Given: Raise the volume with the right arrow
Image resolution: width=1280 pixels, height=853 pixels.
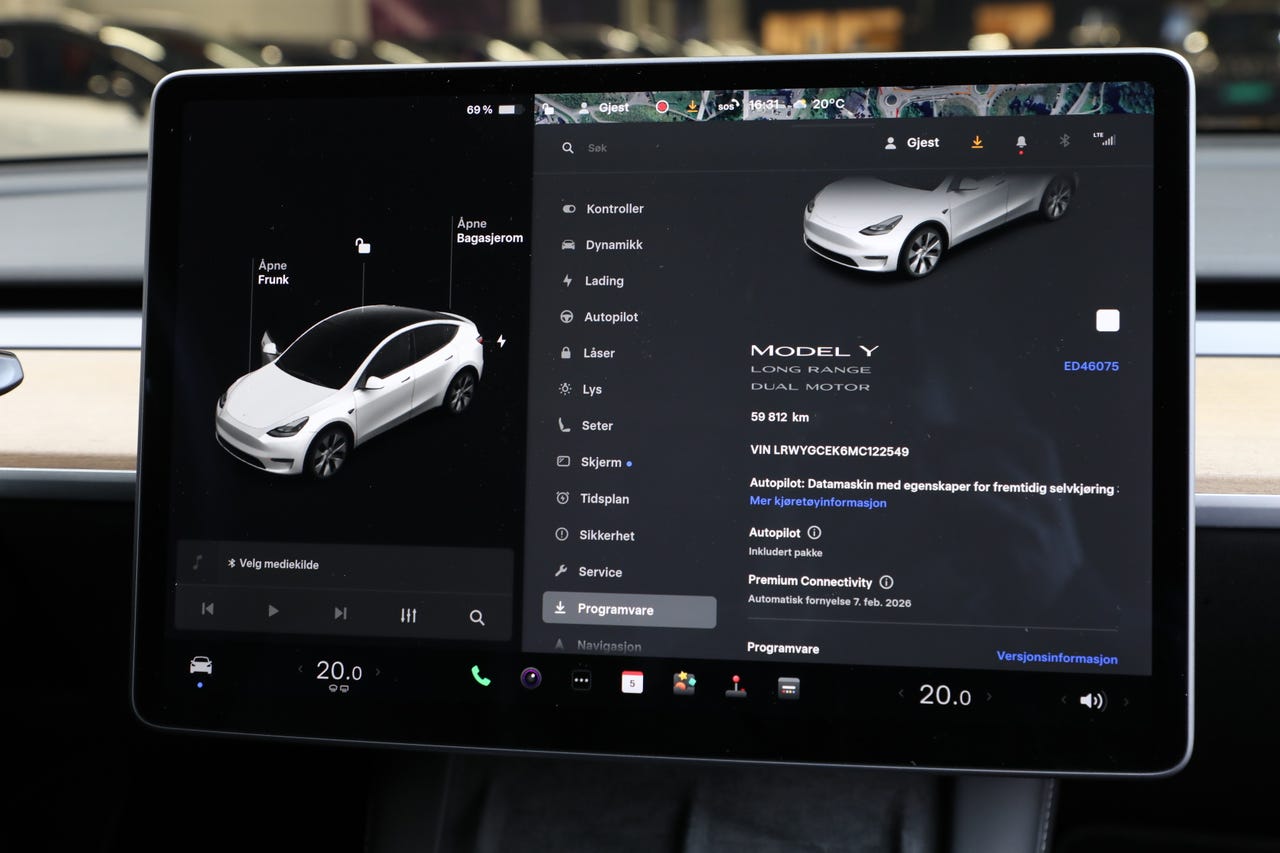Looking at the screenshot, I should tap(1126, 702).
